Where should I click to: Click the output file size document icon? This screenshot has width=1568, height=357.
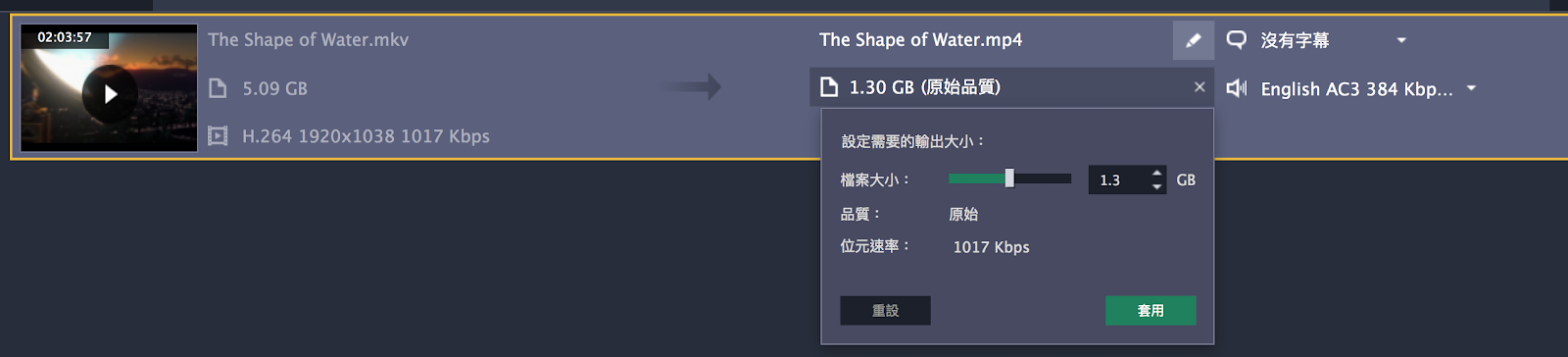click(829, 87)
